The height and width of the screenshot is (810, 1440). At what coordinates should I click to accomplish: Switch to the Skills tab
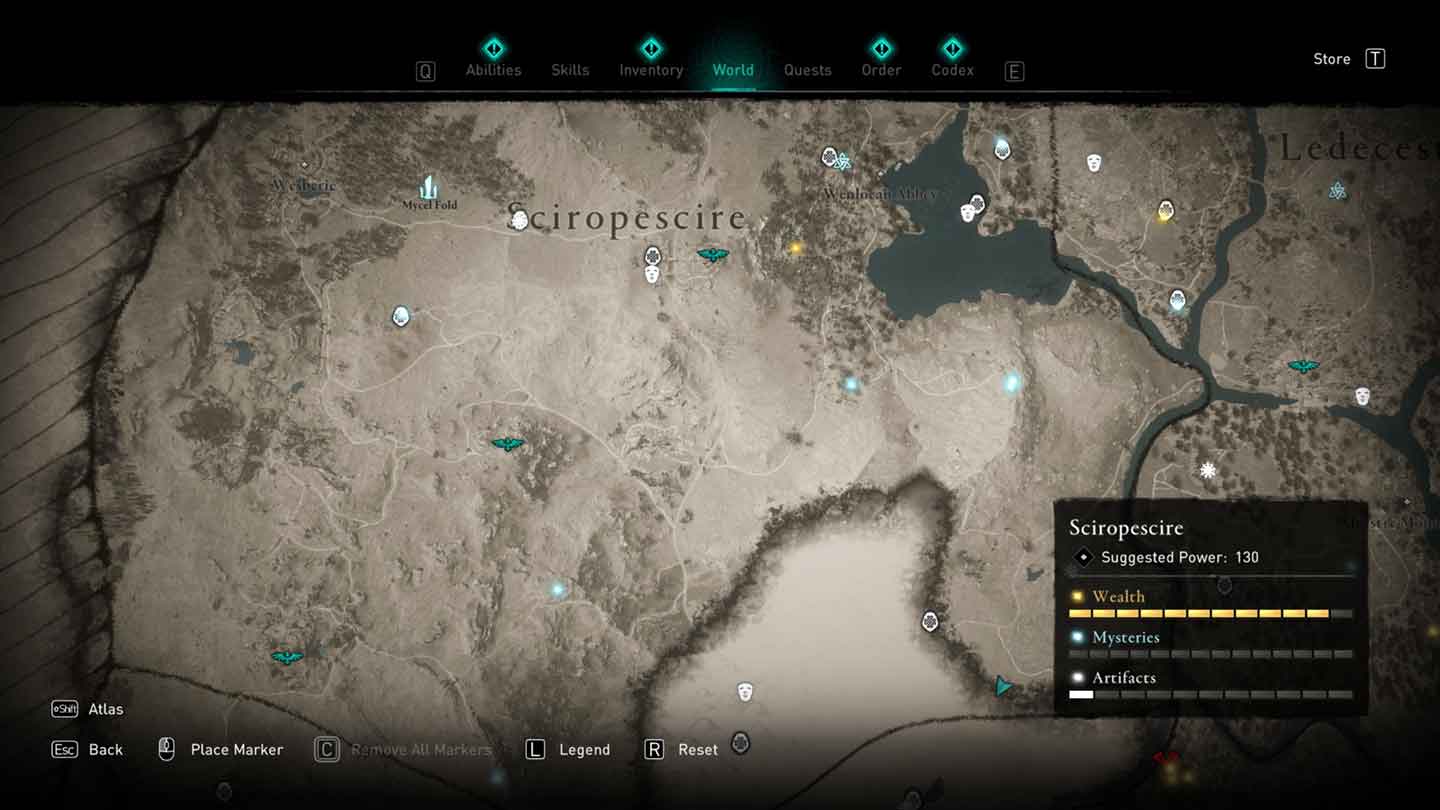point(570,69)
